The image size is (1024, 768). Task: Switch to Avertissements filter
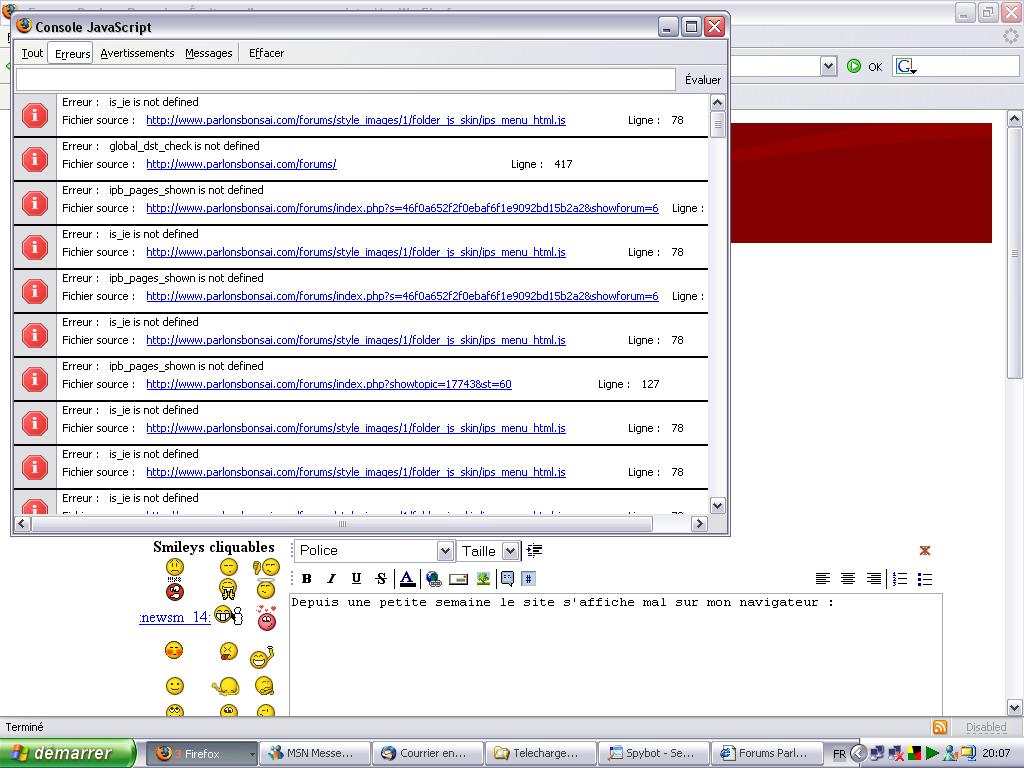pos(137,53)
